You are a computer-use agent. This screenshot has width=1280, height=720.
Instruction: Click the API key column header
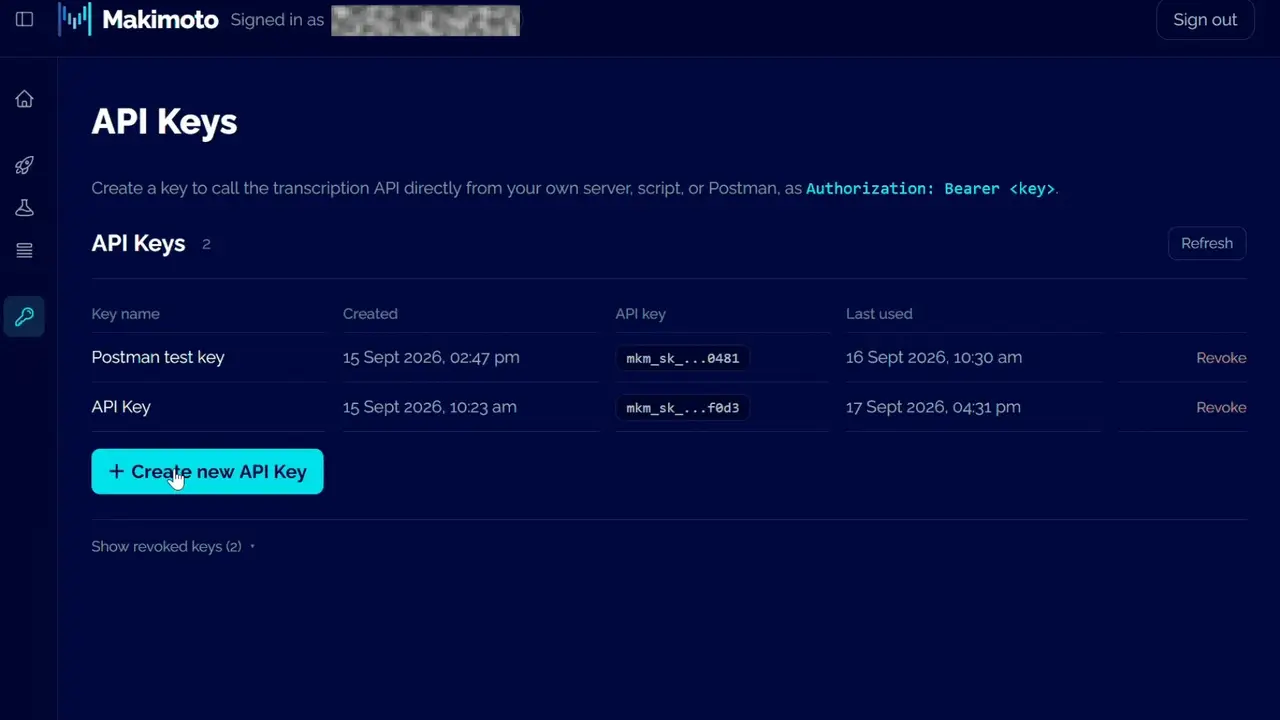(x=640, y=314)
